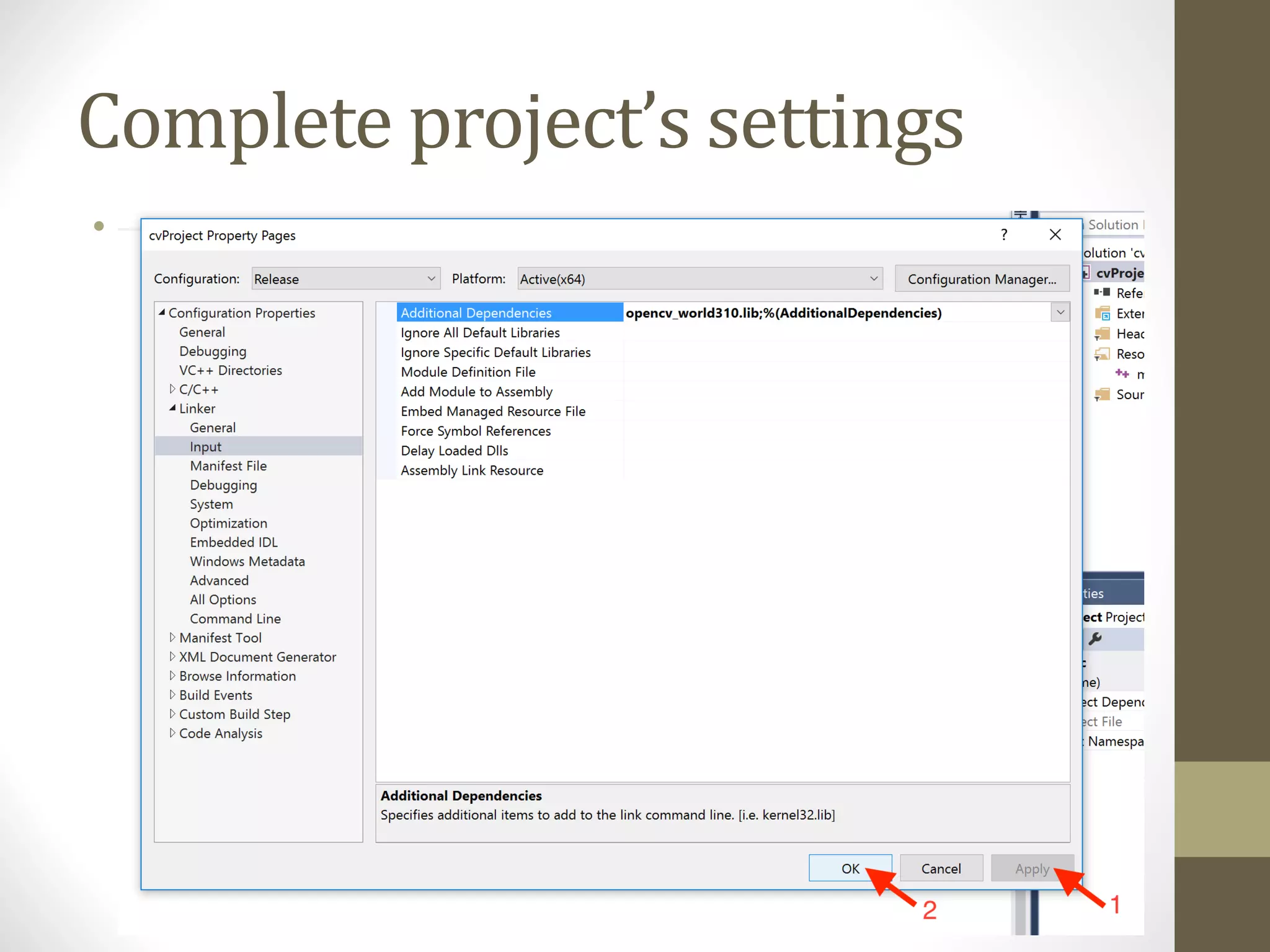Click the References node icon
The width and height of the screenshot is (1270, 952).
1102,292
